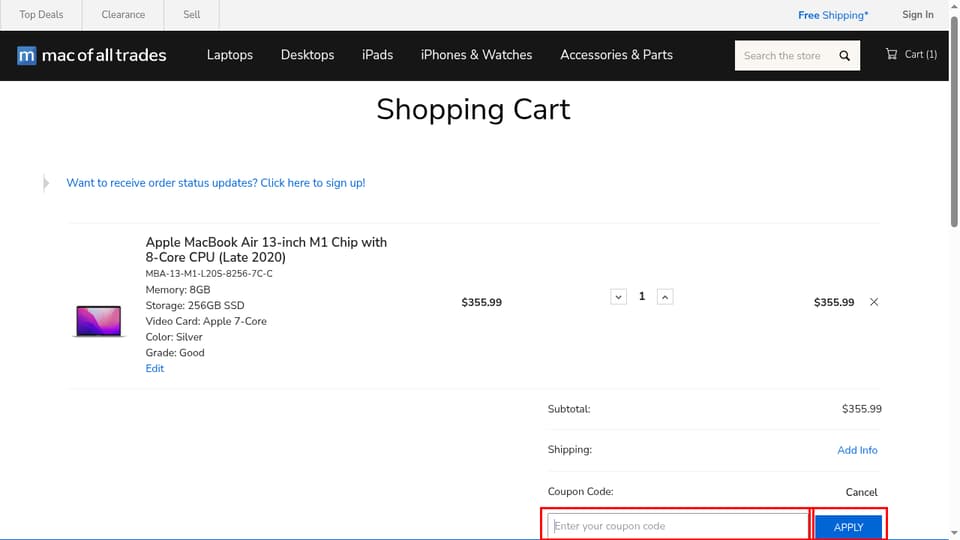960x540 pixels.
Task: Click the Color: Silver text
Action: tap(174, 337)
